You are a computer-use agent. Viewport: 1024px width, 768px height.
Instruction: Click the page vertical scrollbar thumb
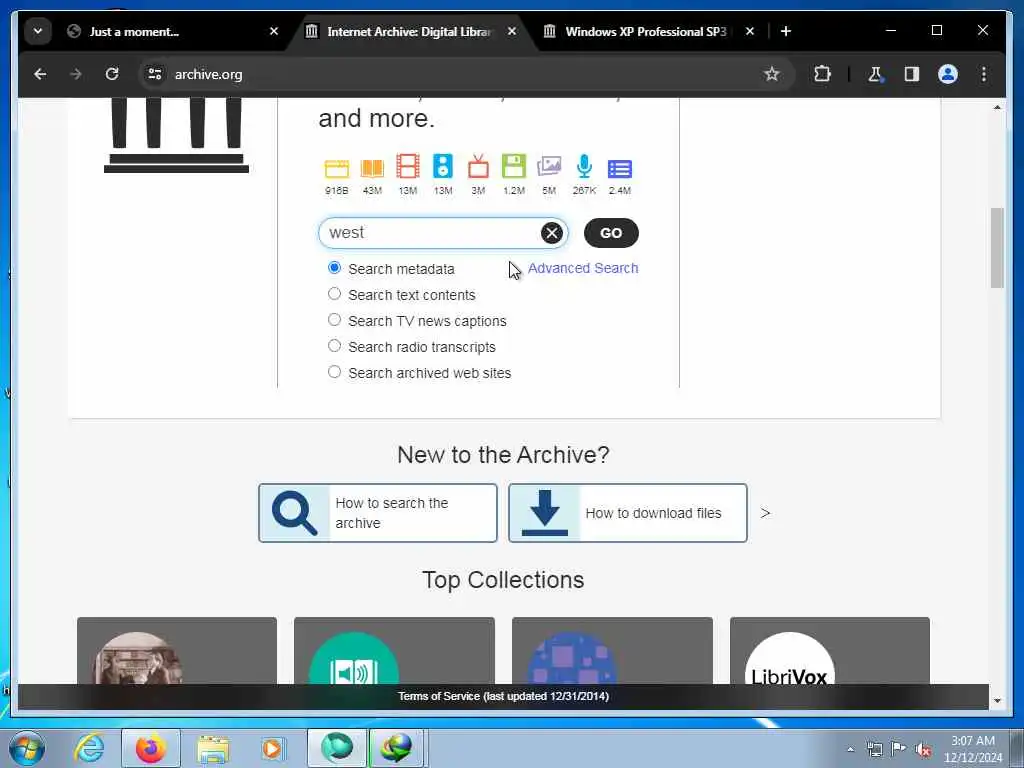click(x=997, y=248)
